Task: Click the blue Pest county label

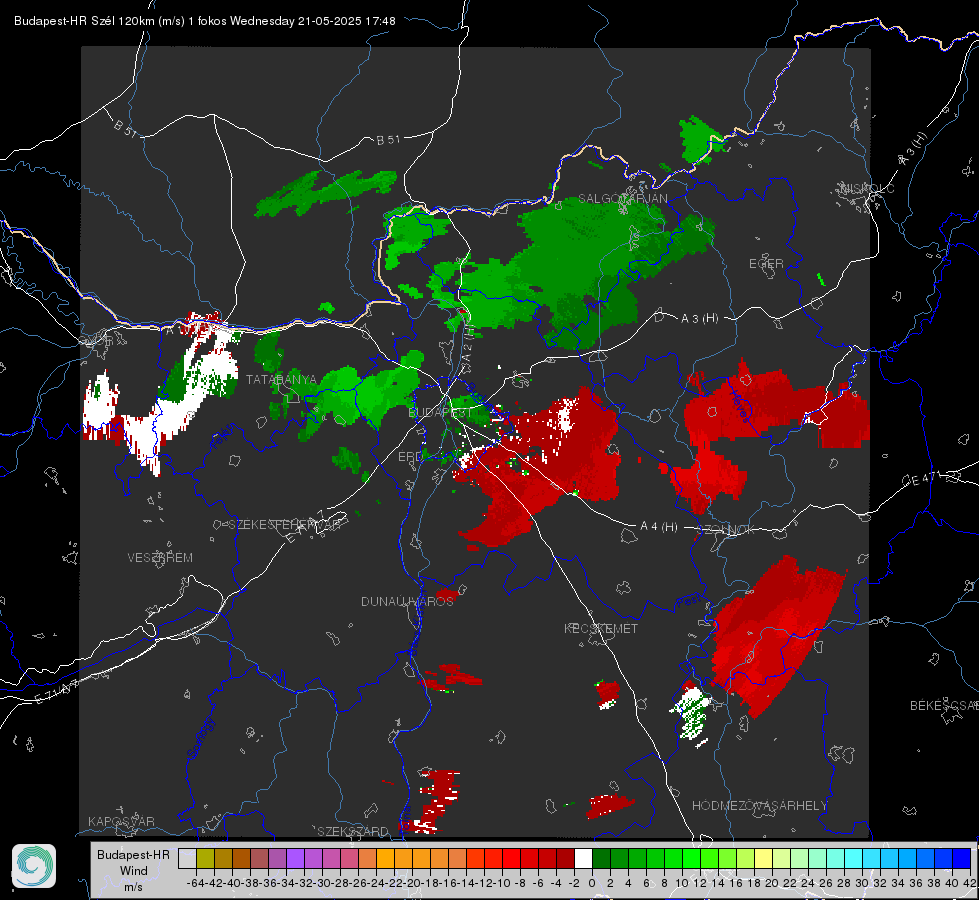Action: [687, 601]
